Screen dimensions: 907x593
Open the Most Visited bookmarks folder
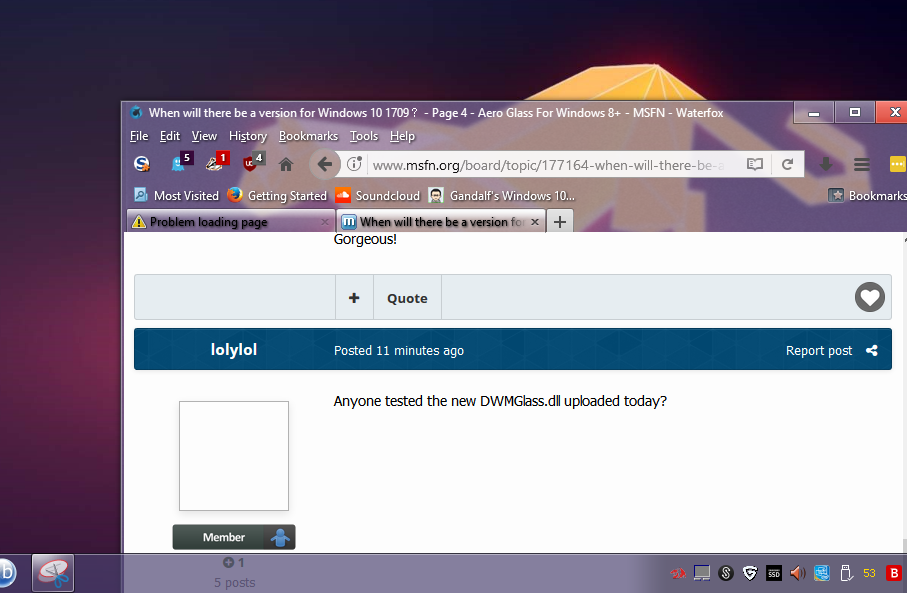176,196
